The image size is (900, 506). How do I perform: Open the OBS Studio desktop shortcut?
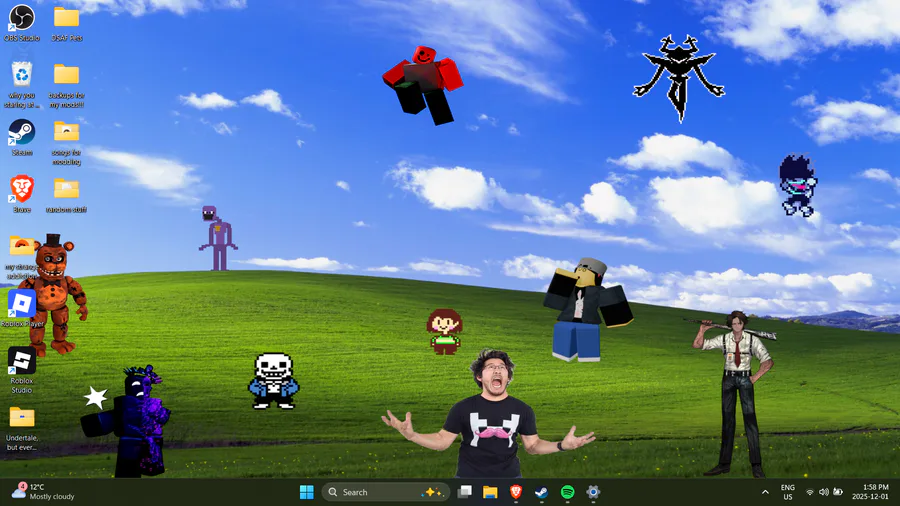pos(22,23)
